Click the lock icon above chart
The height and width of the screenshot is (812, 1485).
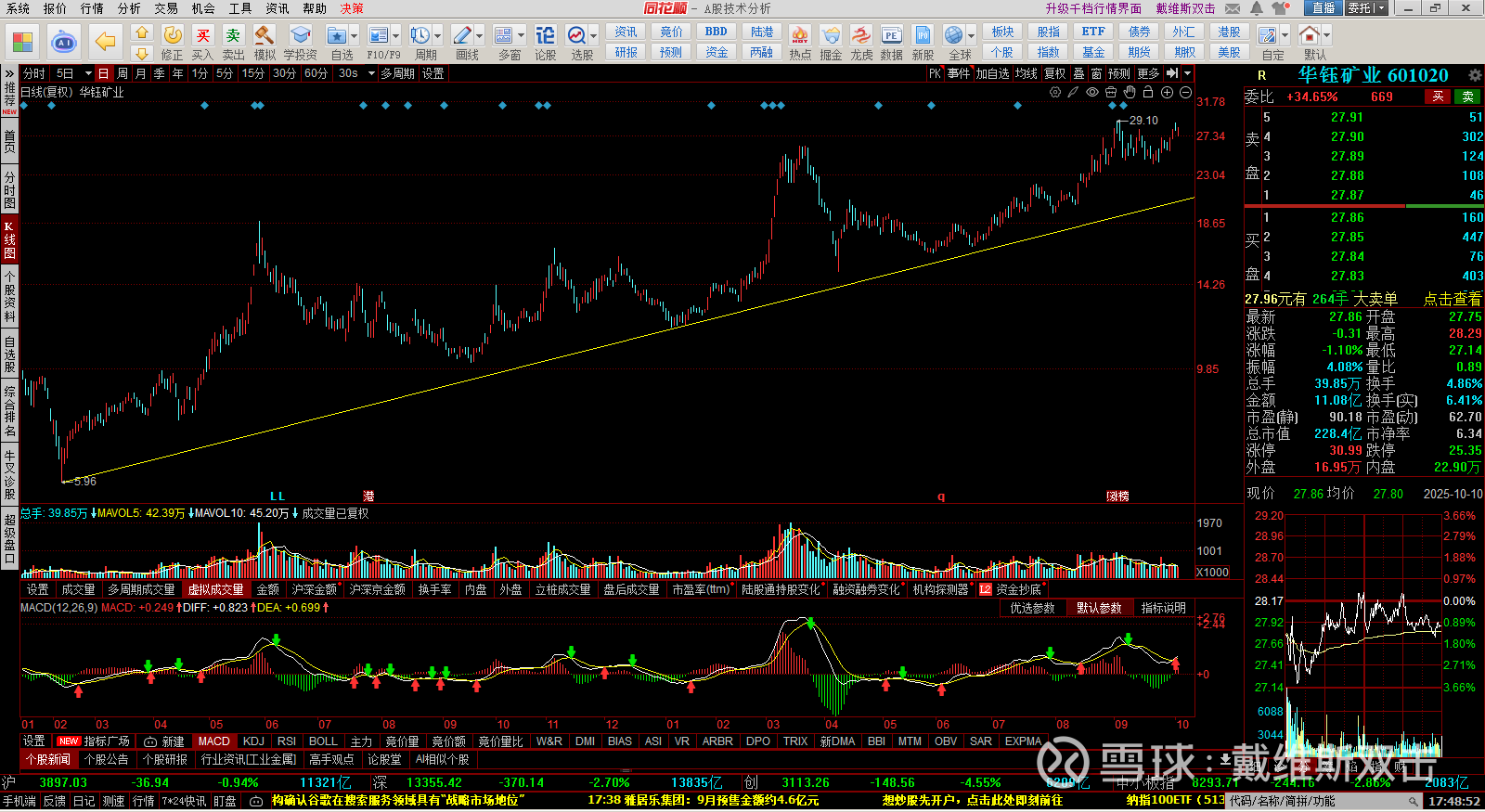click(1148, 92)
